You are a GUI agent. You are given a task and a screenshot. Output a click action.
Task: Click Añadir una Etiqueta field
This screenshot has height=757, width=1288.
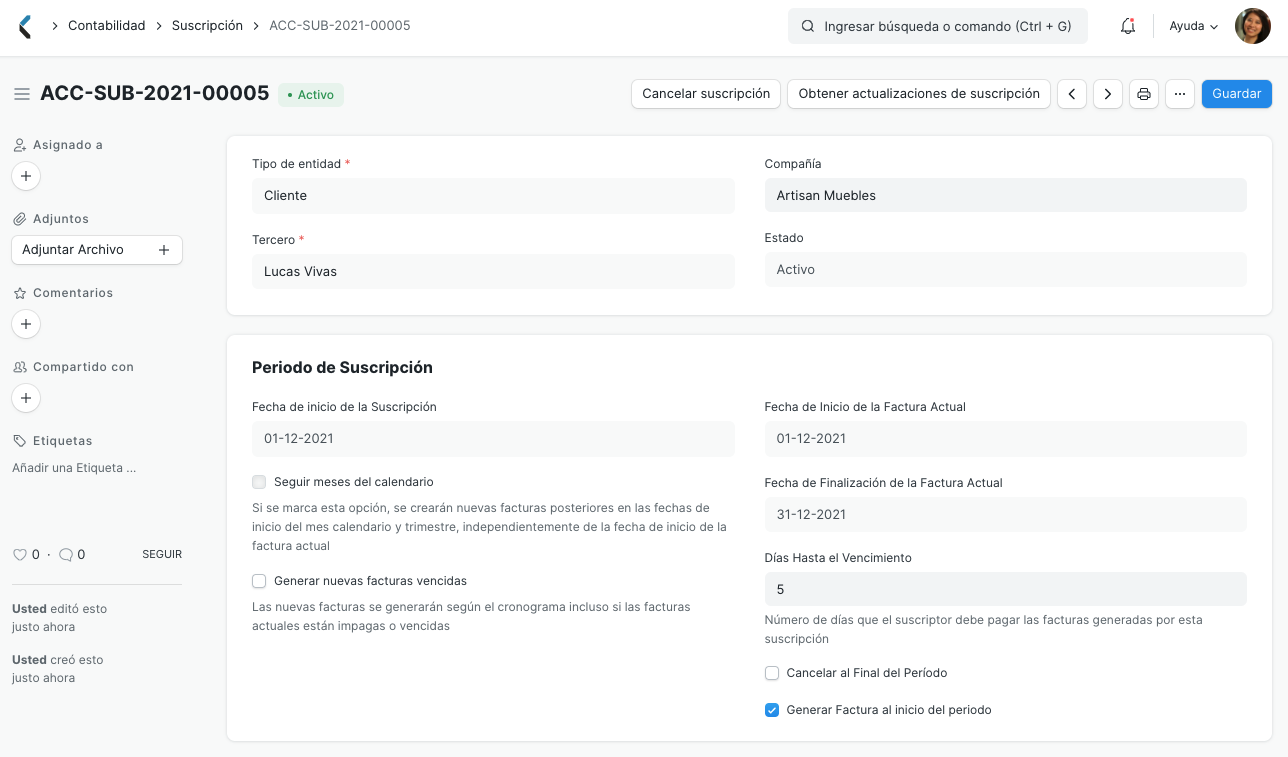(74, 467)
